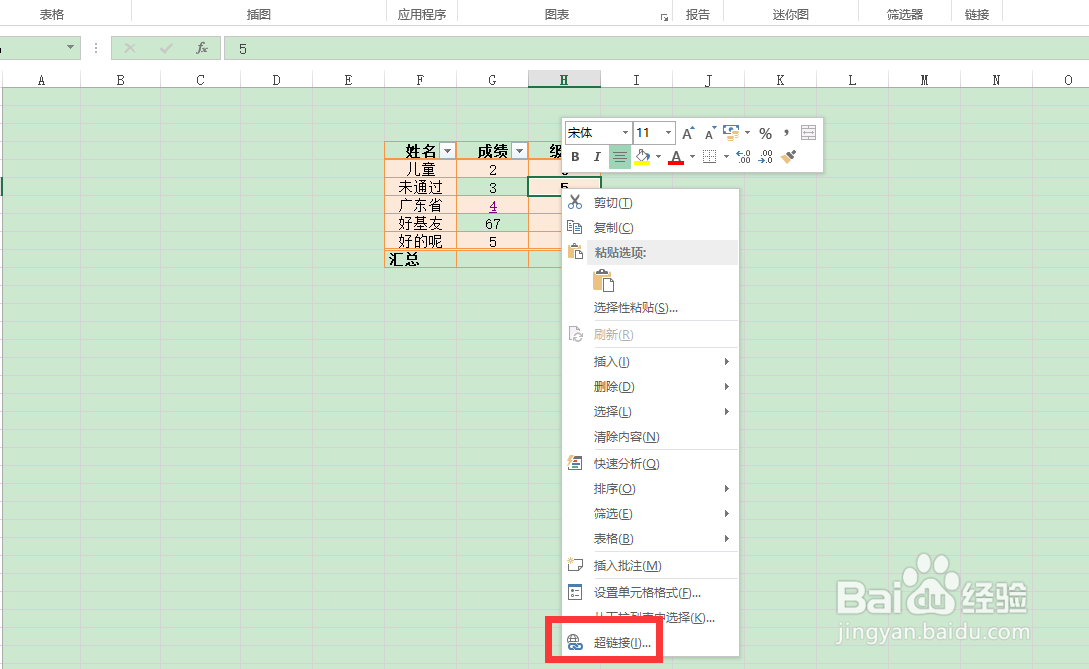Select the Cut (剪切) icon in context menu
The image size is (1089, 669).
tap(577, 202)
